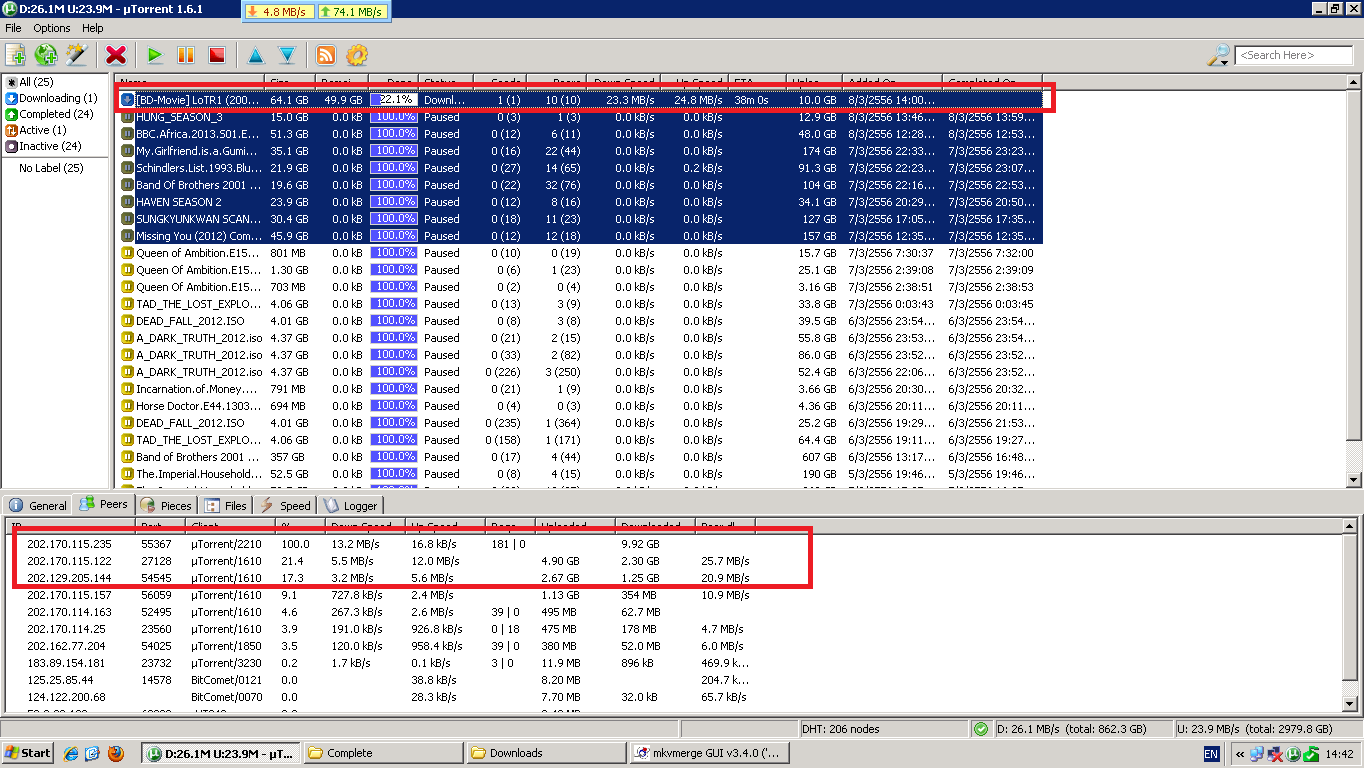
Task: Switch to the Speed tab
Action: tap(285, 506)
